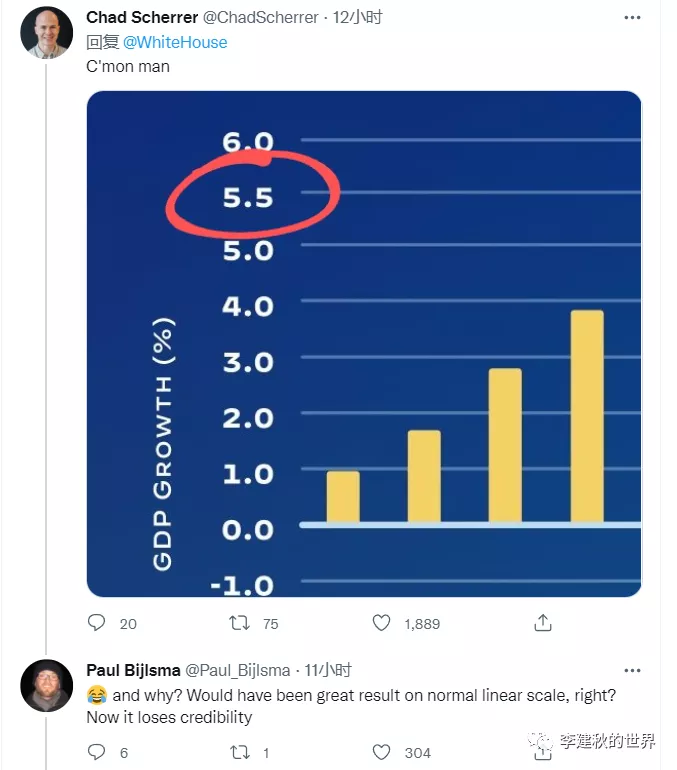Open the 12小时 timestamp on Chad's tweet
This screenshot has height=770, width=677.
[x=357, y=17]
